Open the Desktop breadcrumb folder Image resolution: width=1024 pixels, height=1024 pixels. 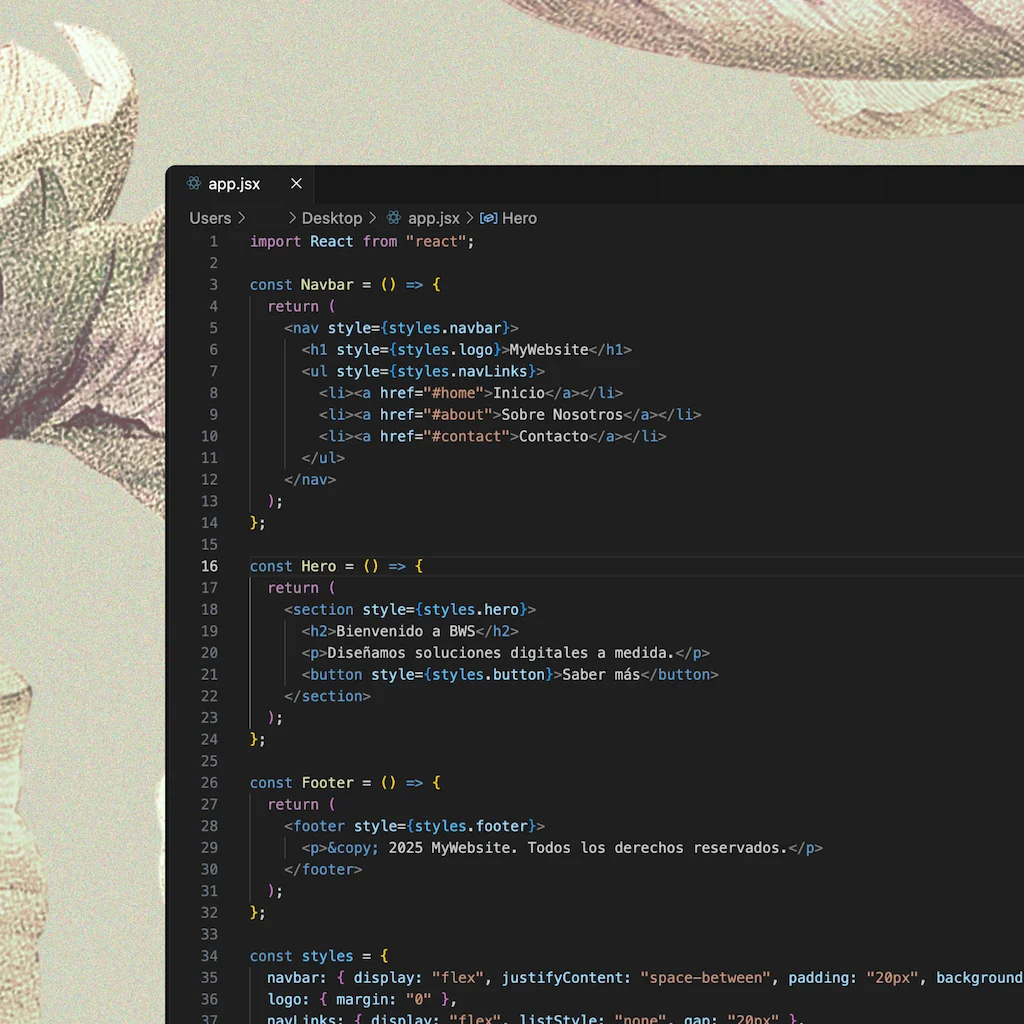[332, 218]
